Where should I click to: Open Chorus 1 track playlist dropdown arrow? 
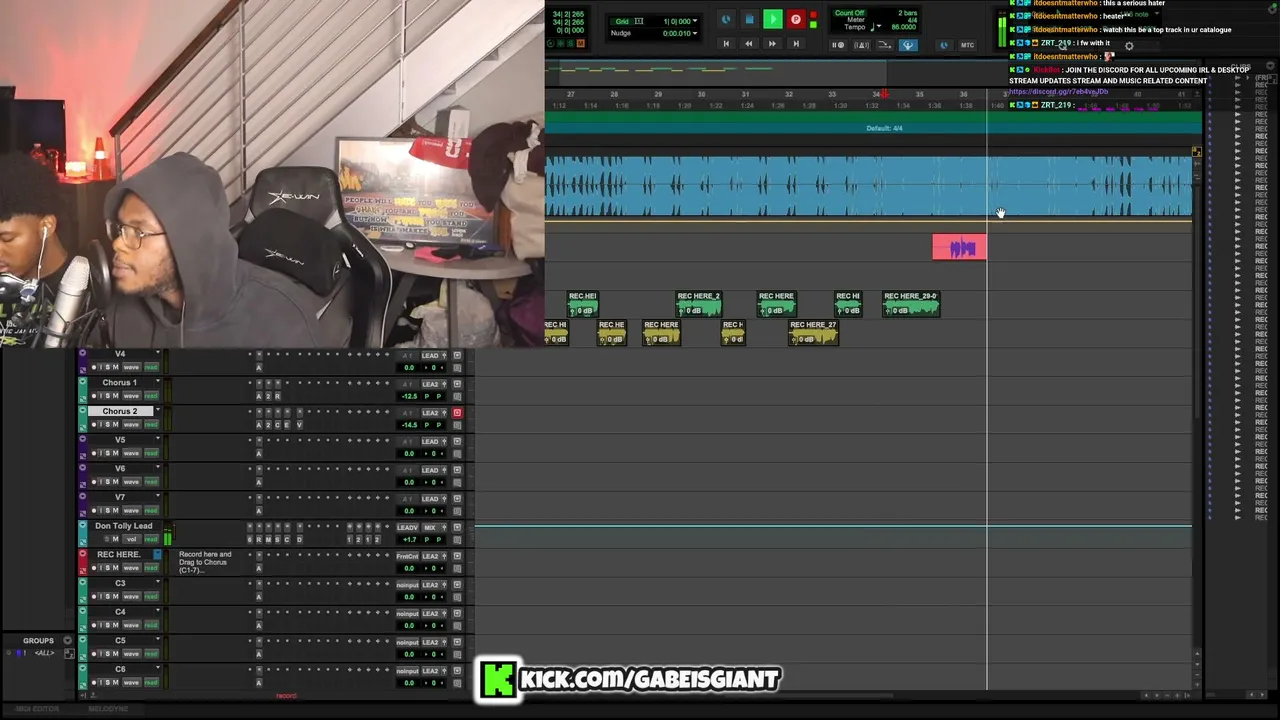pyautogui.click(x=158, y=381)
